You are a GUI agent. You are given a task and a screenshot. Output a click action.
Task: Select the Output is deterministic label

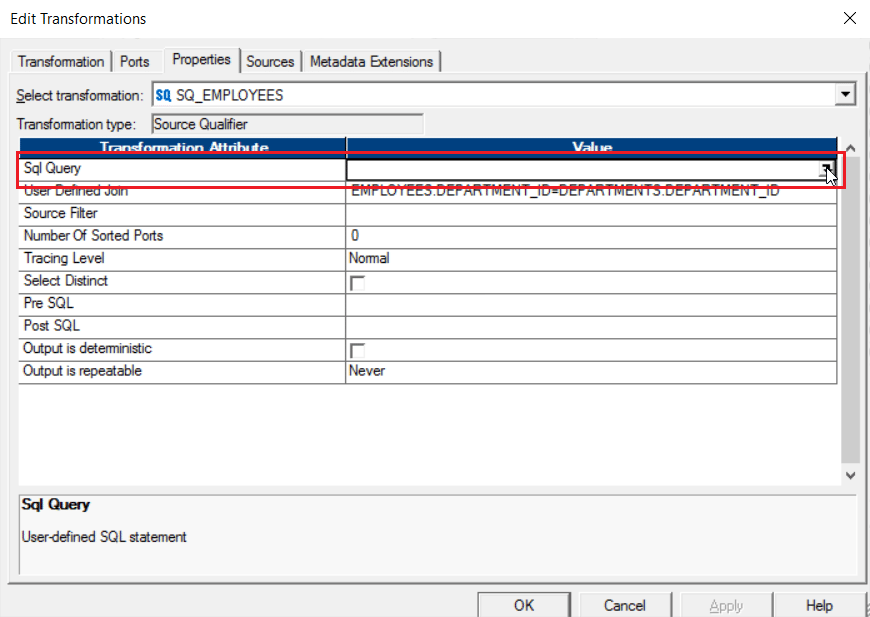[87, 348]
